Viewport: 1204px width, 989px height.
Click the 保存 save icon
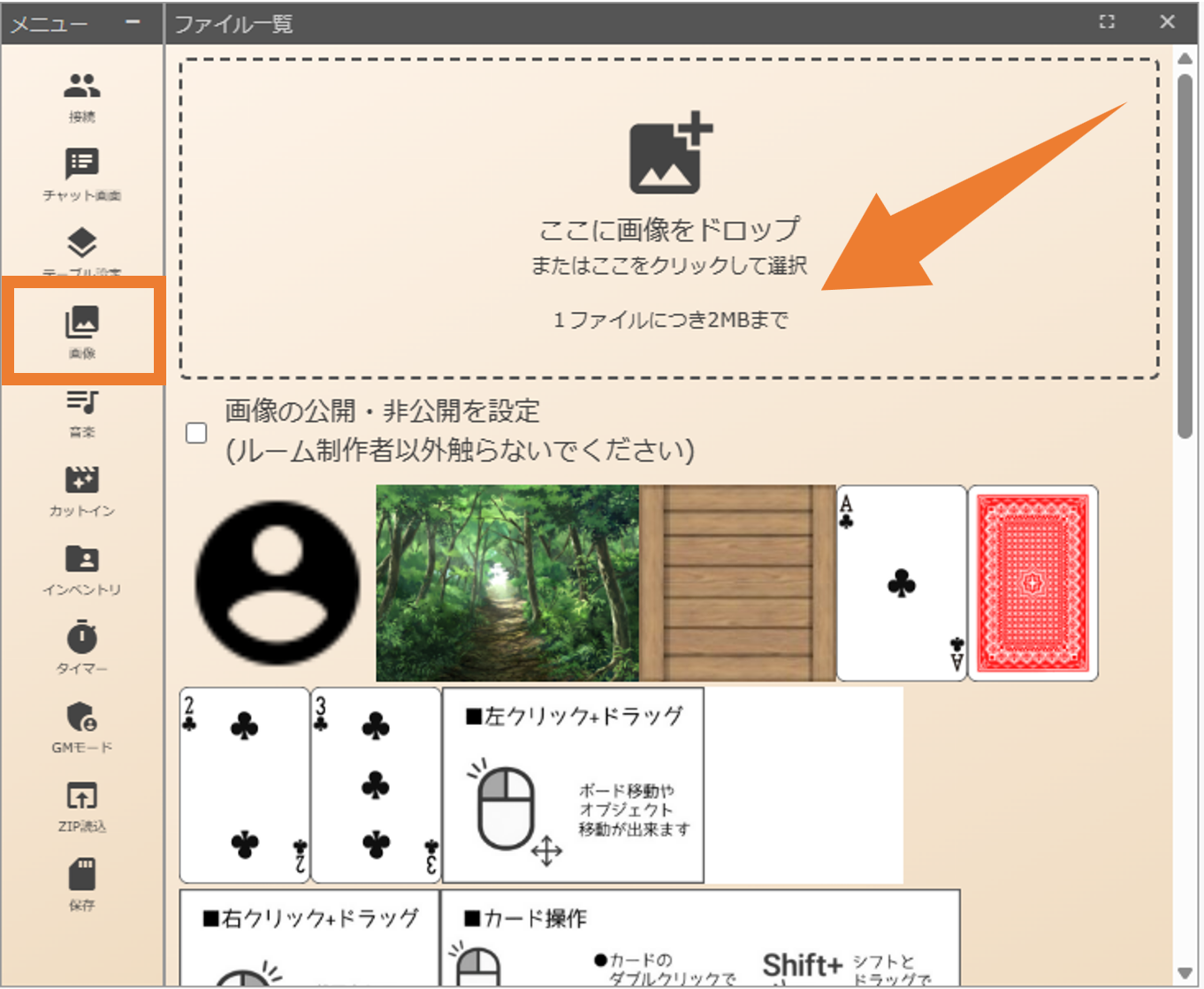(81, 875)
